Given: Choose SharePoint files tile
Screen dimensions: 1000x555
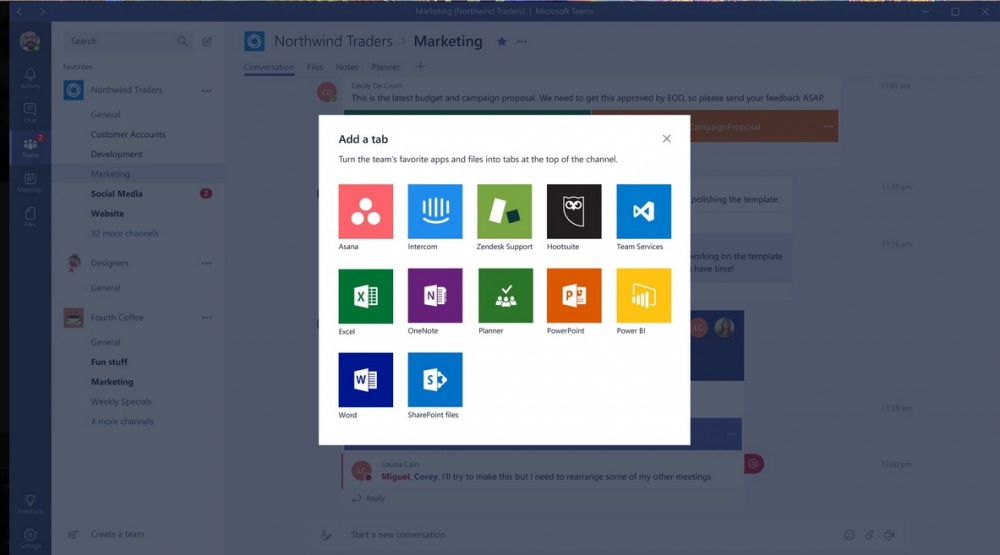Looking at the screenshot, I should point(435,380).
